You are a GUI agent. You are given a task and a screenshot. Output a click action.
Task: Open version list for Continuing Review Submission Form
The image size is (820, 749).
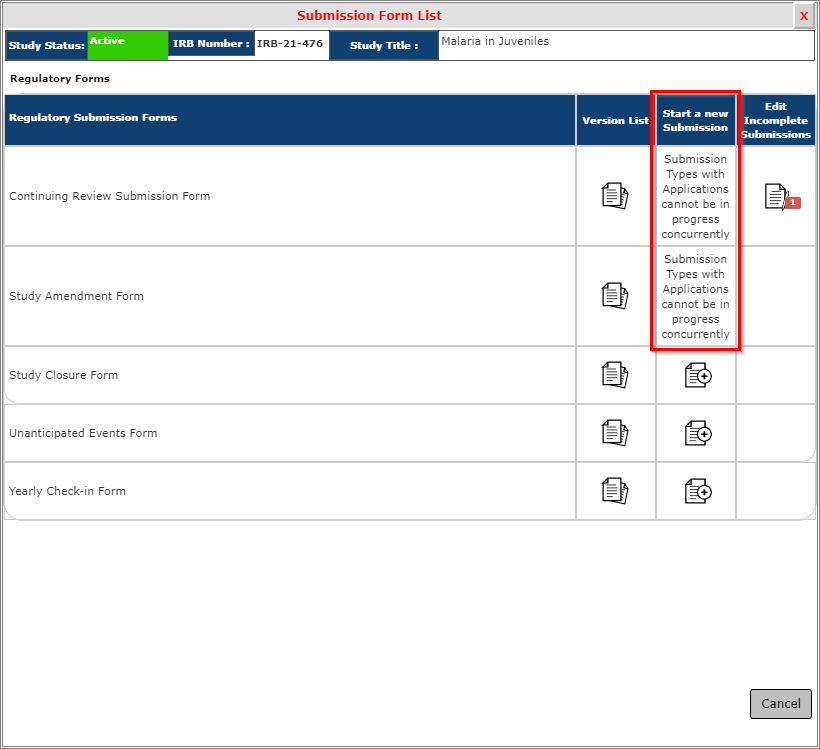point(615,196)
